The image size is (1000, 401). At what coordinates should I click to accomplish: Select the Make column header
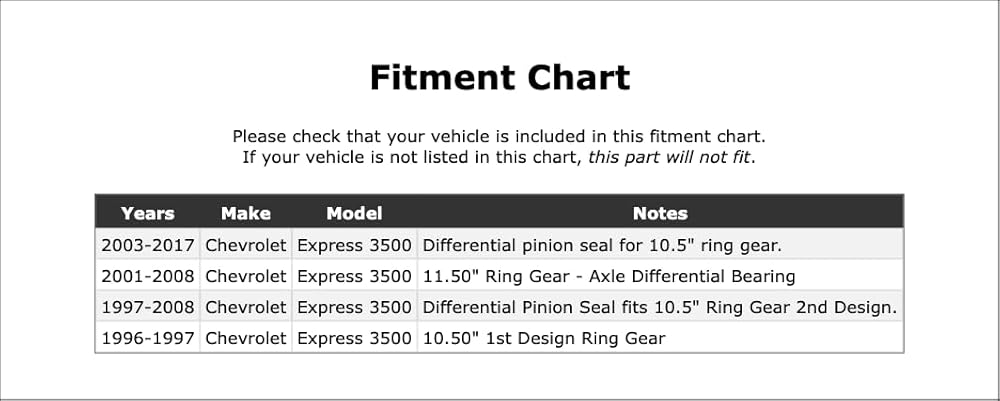(246, 214)
